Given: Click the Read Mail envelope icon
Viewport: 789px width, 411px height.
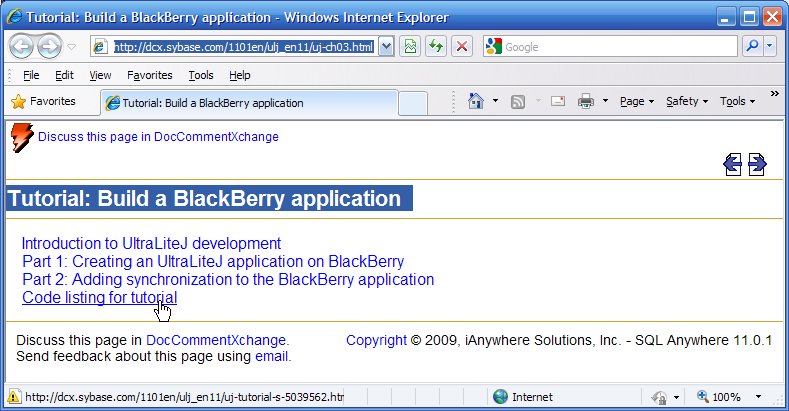Looking at the screenshot, I should pos(558,101).
